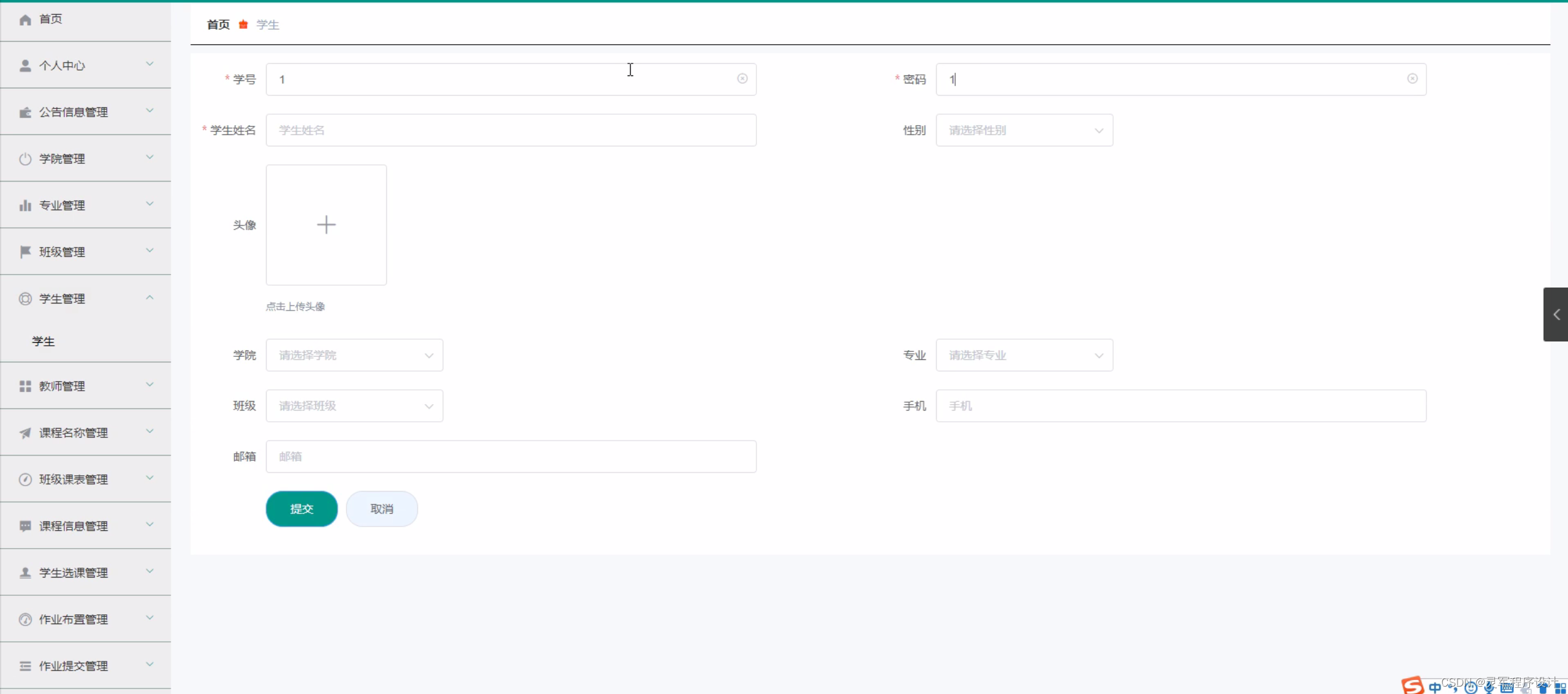Image resolution: width=1568 pixels, height=694 pixels.
Task: Click the flag icon next to 班级管理
Action: pyautogui.click(x=25, y=252)
